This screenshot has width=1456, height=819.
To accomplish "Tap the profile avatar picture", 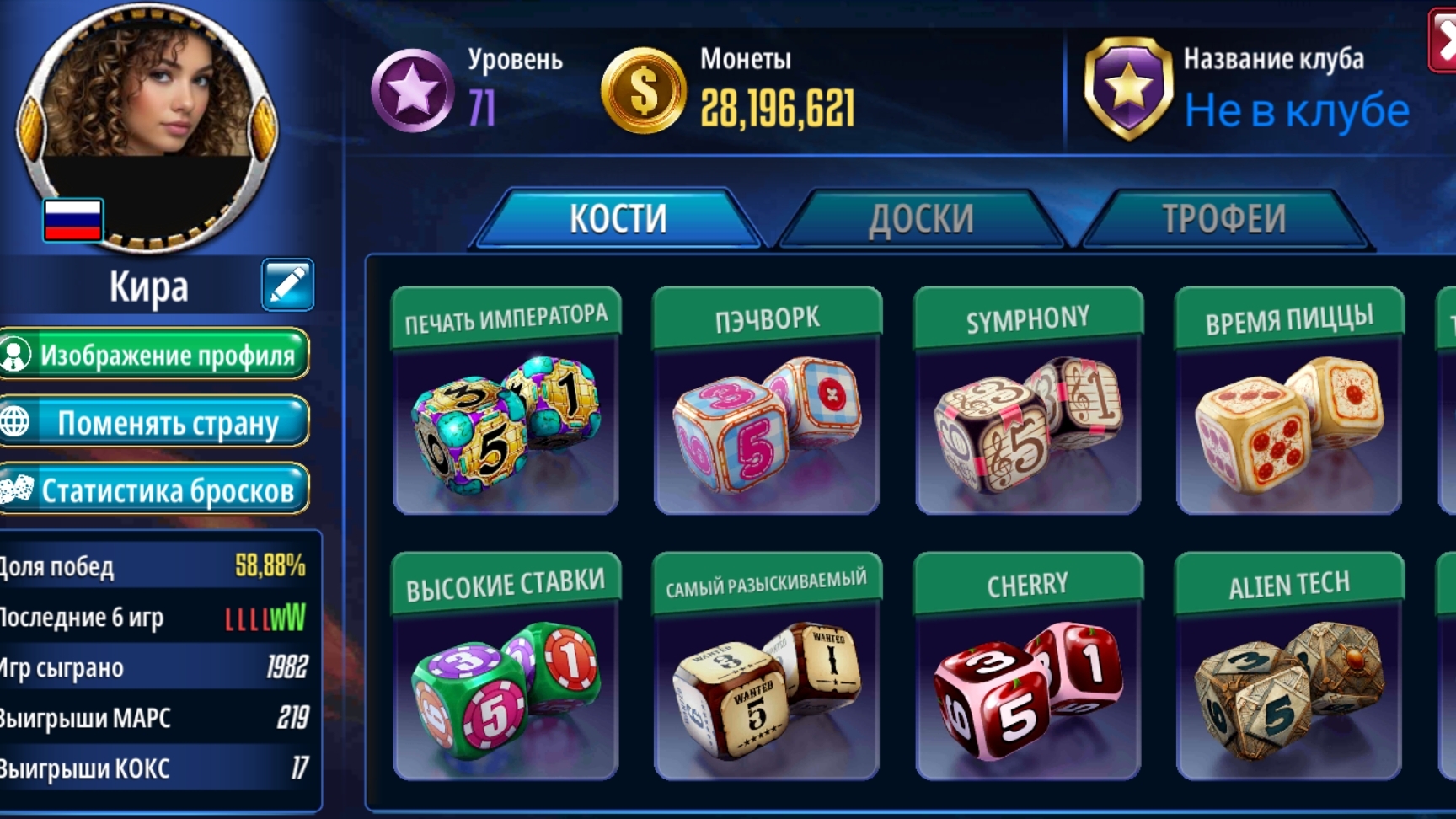I will (147, 126).
